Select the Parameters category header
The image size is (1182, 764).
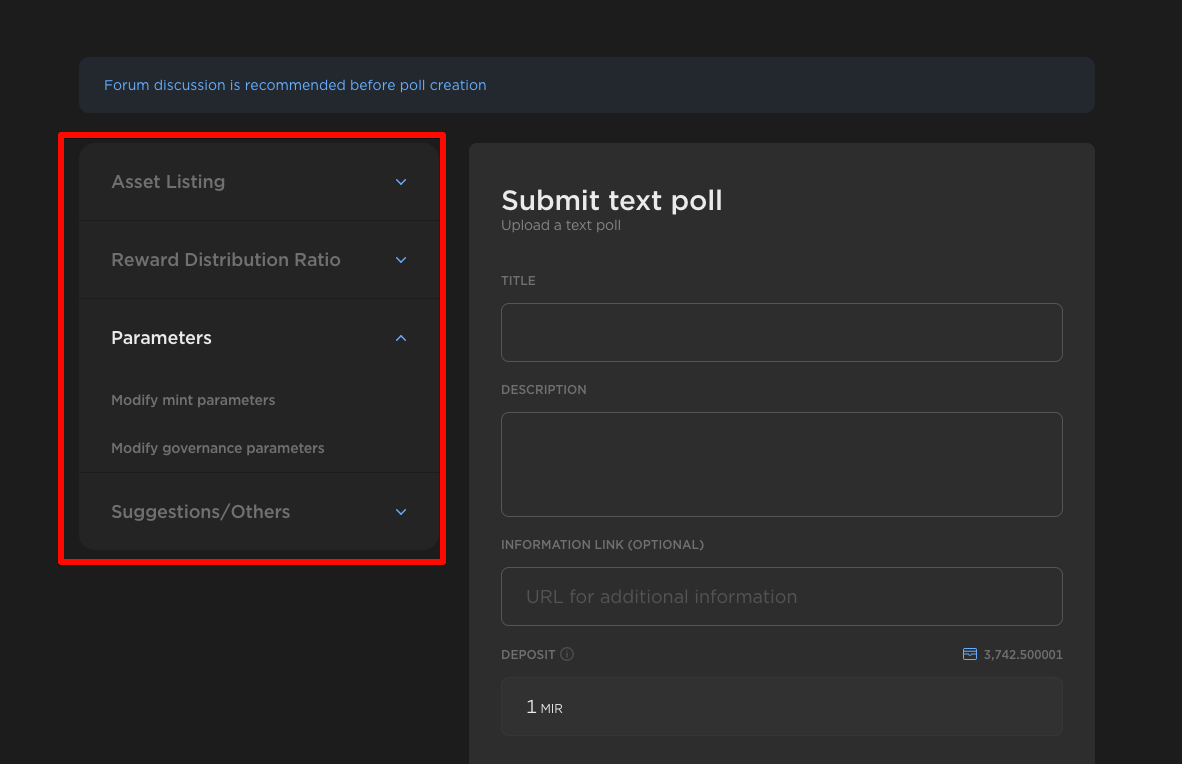tap(161, 338)
